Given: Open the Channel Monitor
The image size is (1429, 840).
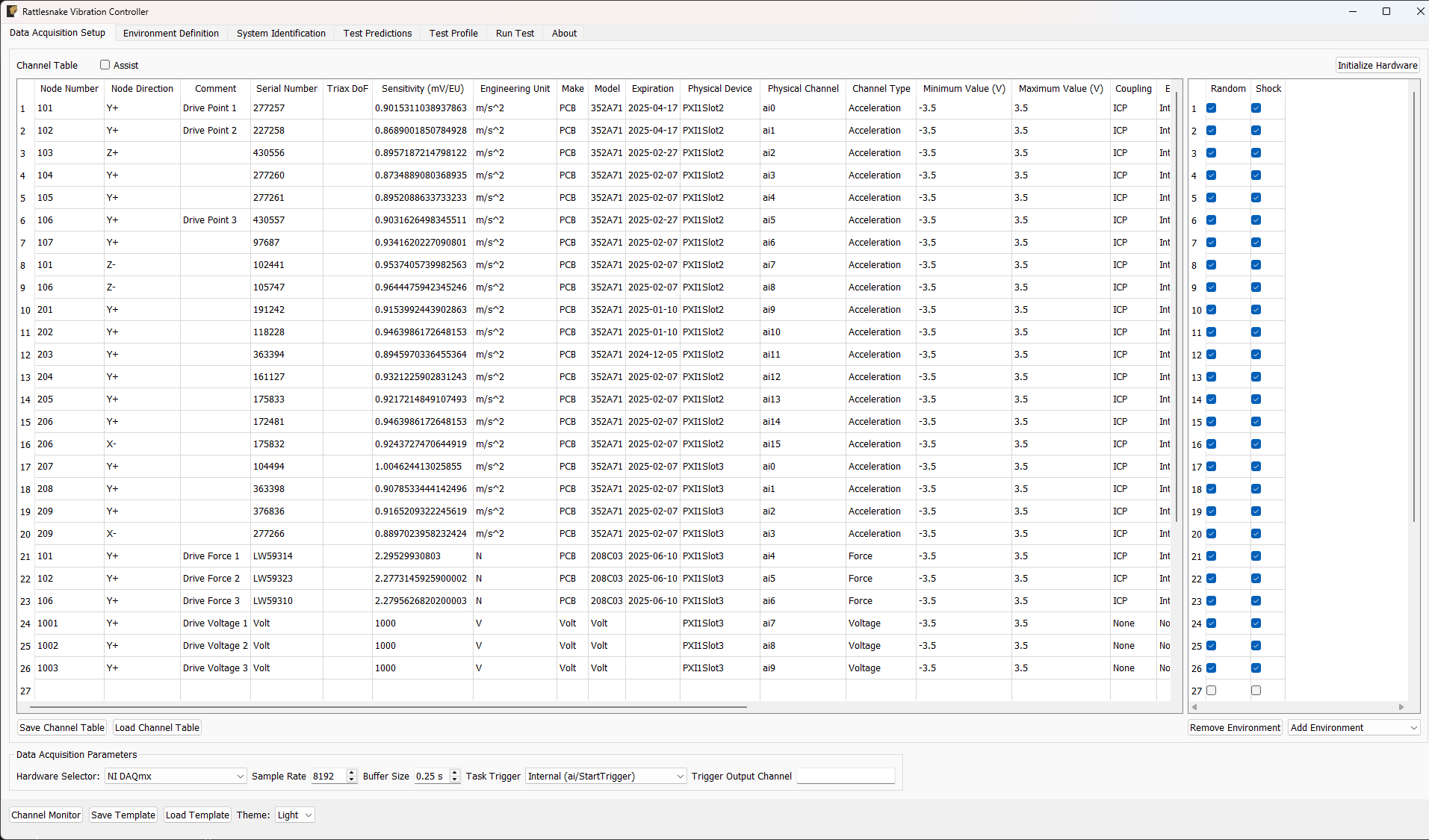Looking at the screenshot, I should (46, 815).
